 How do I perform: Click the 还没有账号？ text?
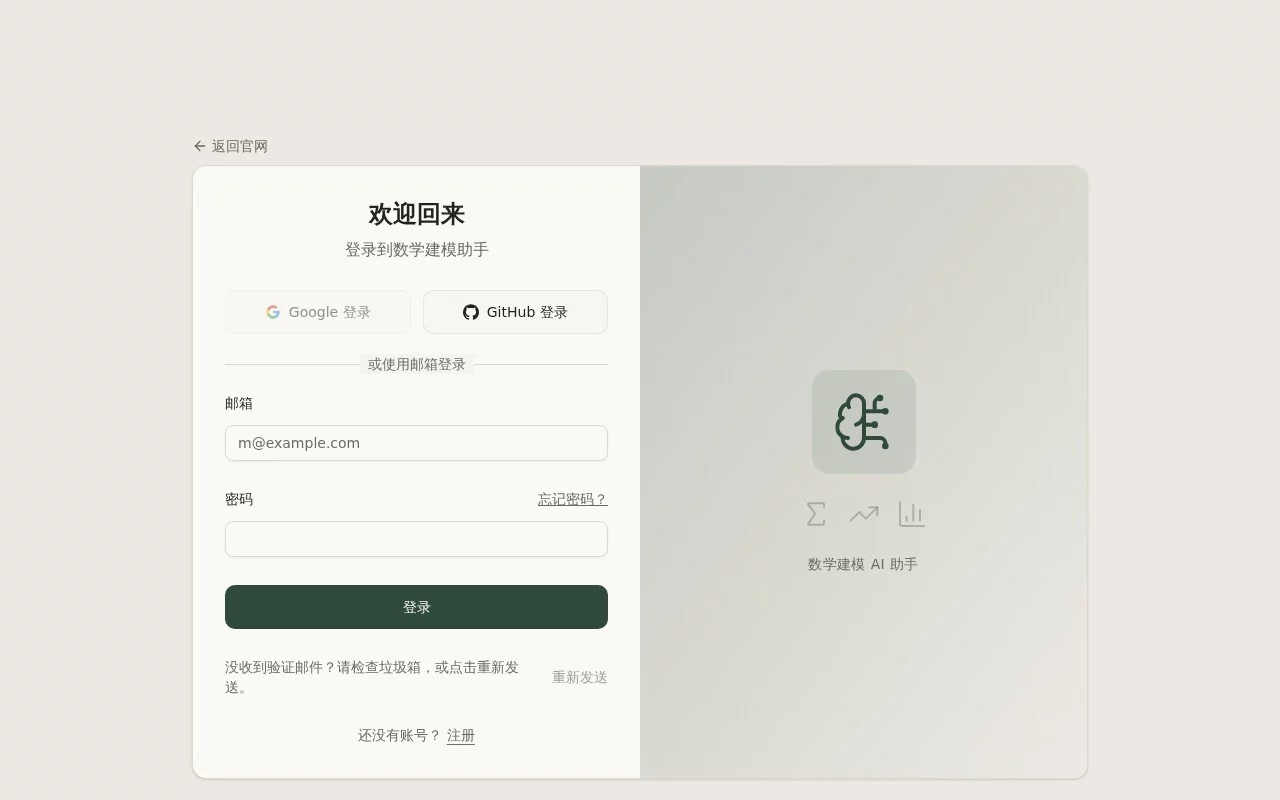tap(400, 735)
